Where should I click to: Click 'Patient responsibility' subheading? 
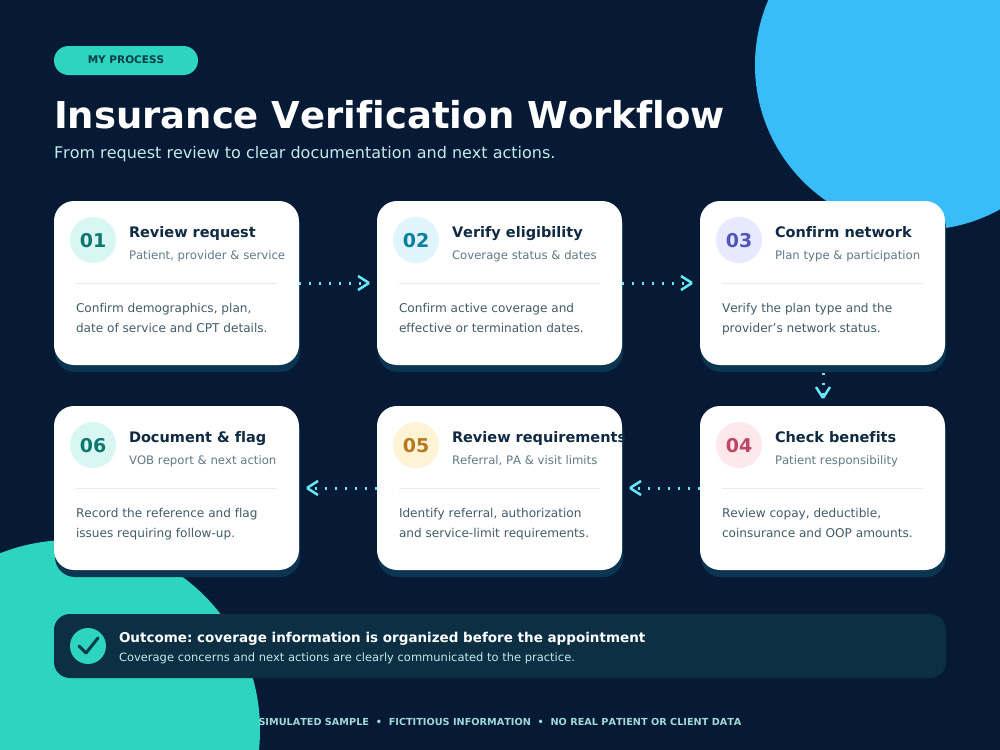(836, 460)
